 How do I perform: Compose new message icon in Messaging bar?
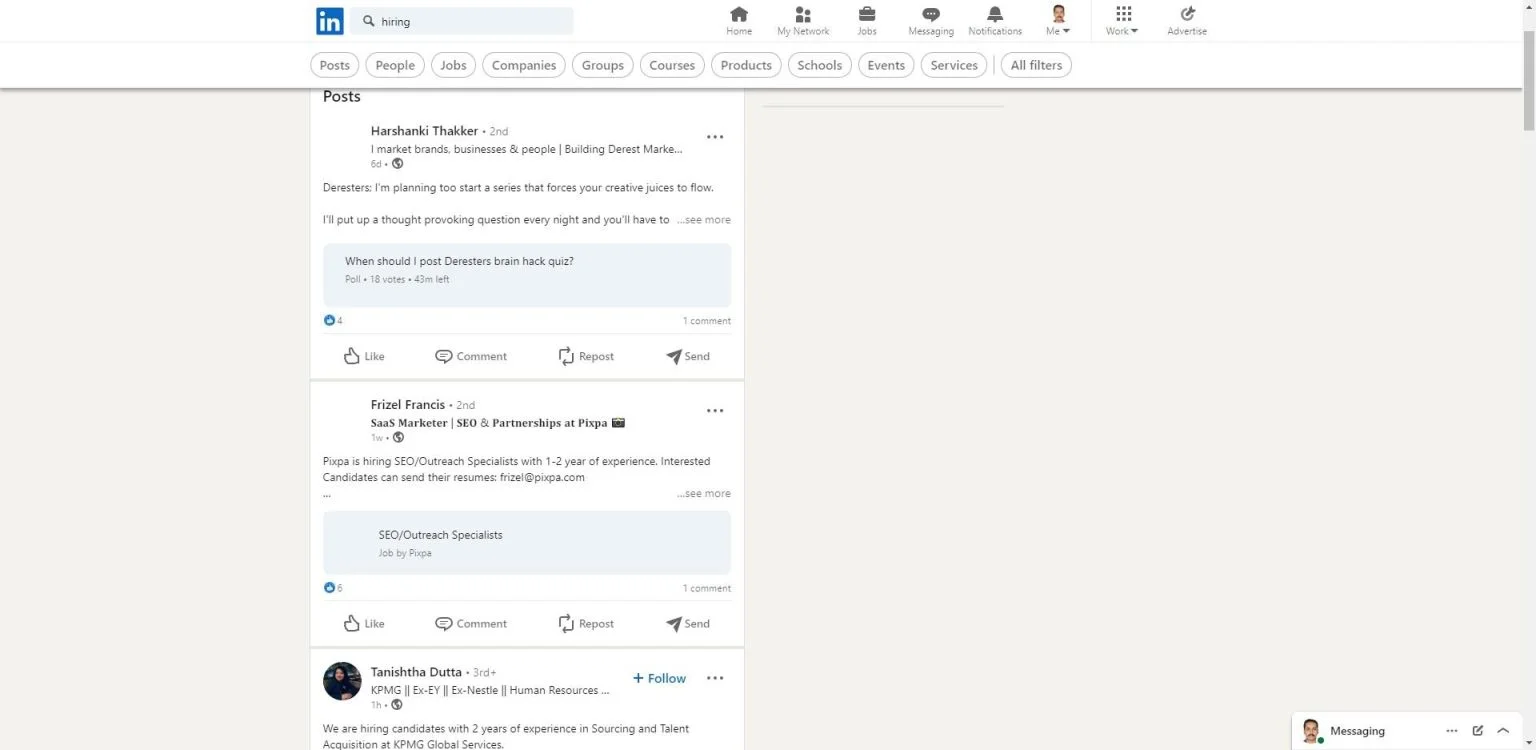[1478, 731]
